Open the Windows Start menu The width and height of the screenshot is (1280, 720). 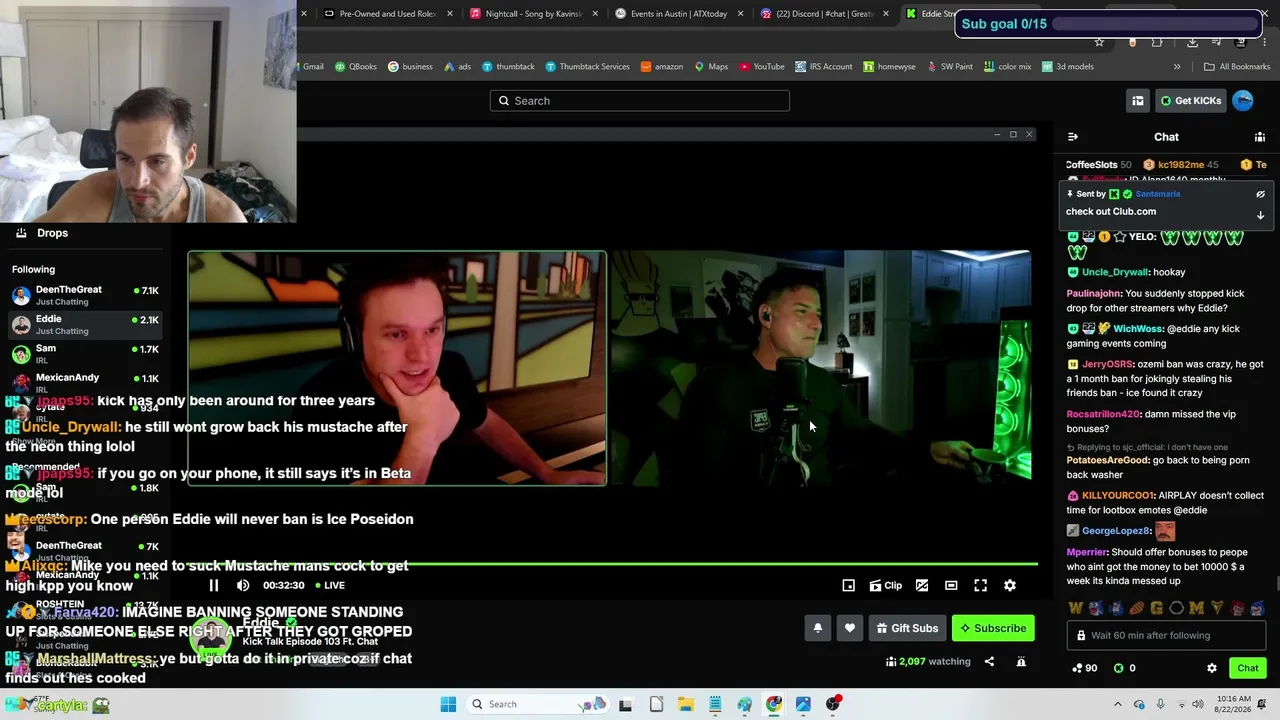(448, 704)
